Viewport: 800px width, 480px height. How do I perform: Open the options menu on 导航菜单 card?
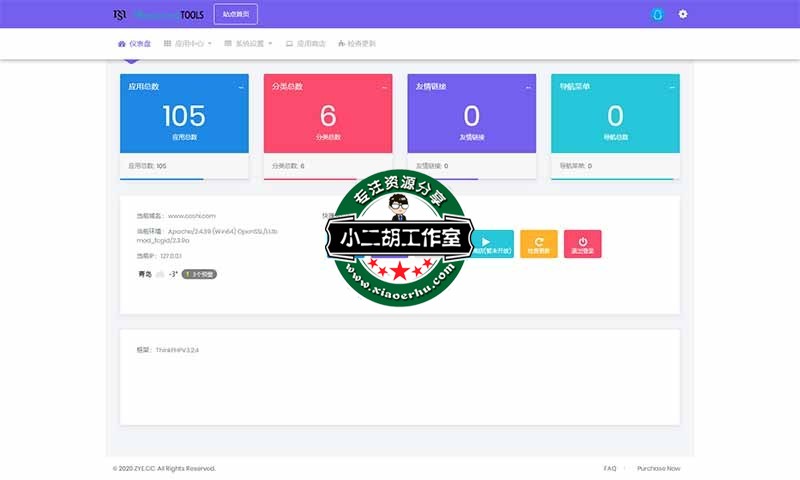tap(671, 88)
